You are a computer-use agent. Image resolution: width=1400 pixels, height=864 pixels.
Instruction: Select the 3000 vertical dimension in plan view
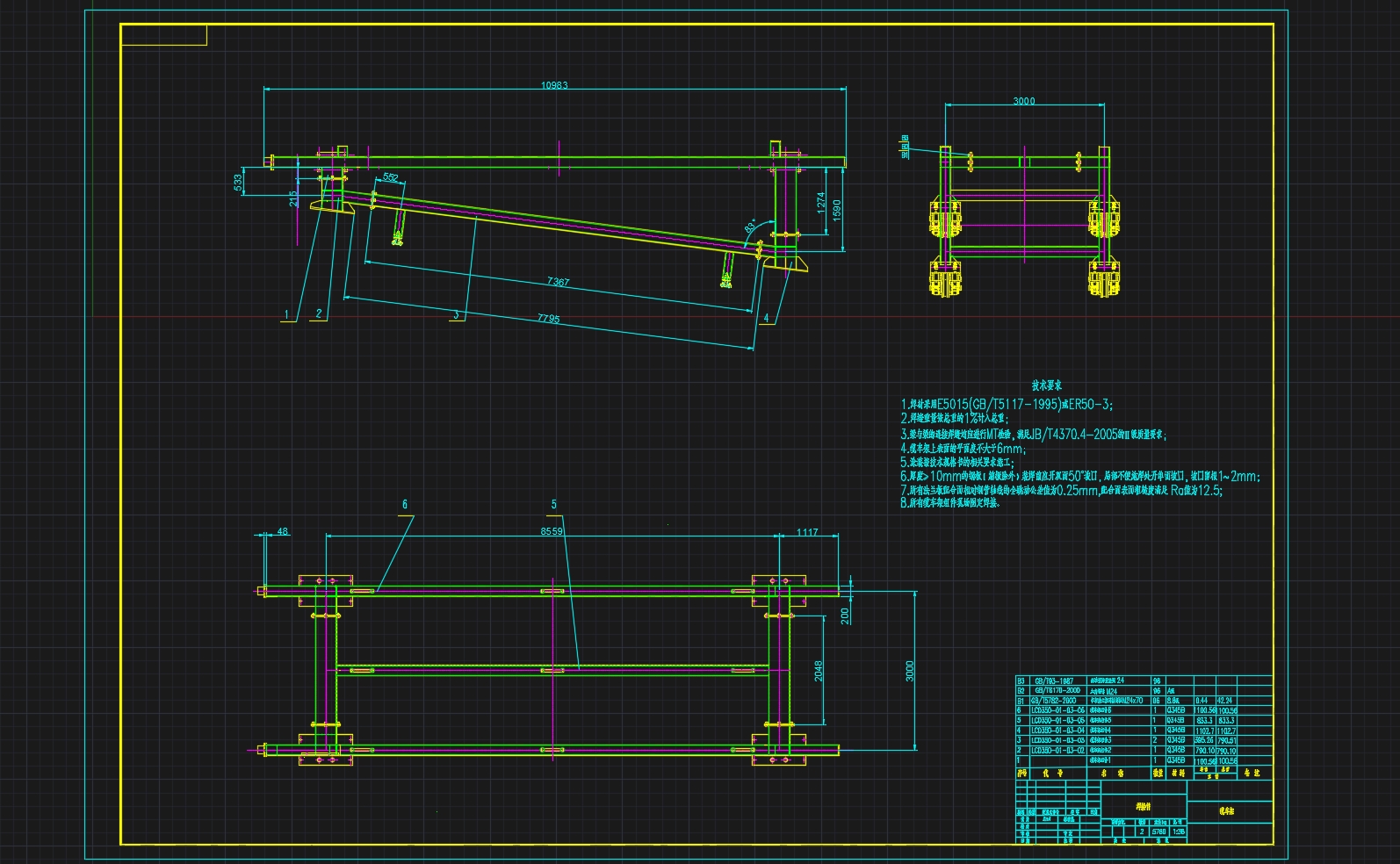tap(910, 671)
